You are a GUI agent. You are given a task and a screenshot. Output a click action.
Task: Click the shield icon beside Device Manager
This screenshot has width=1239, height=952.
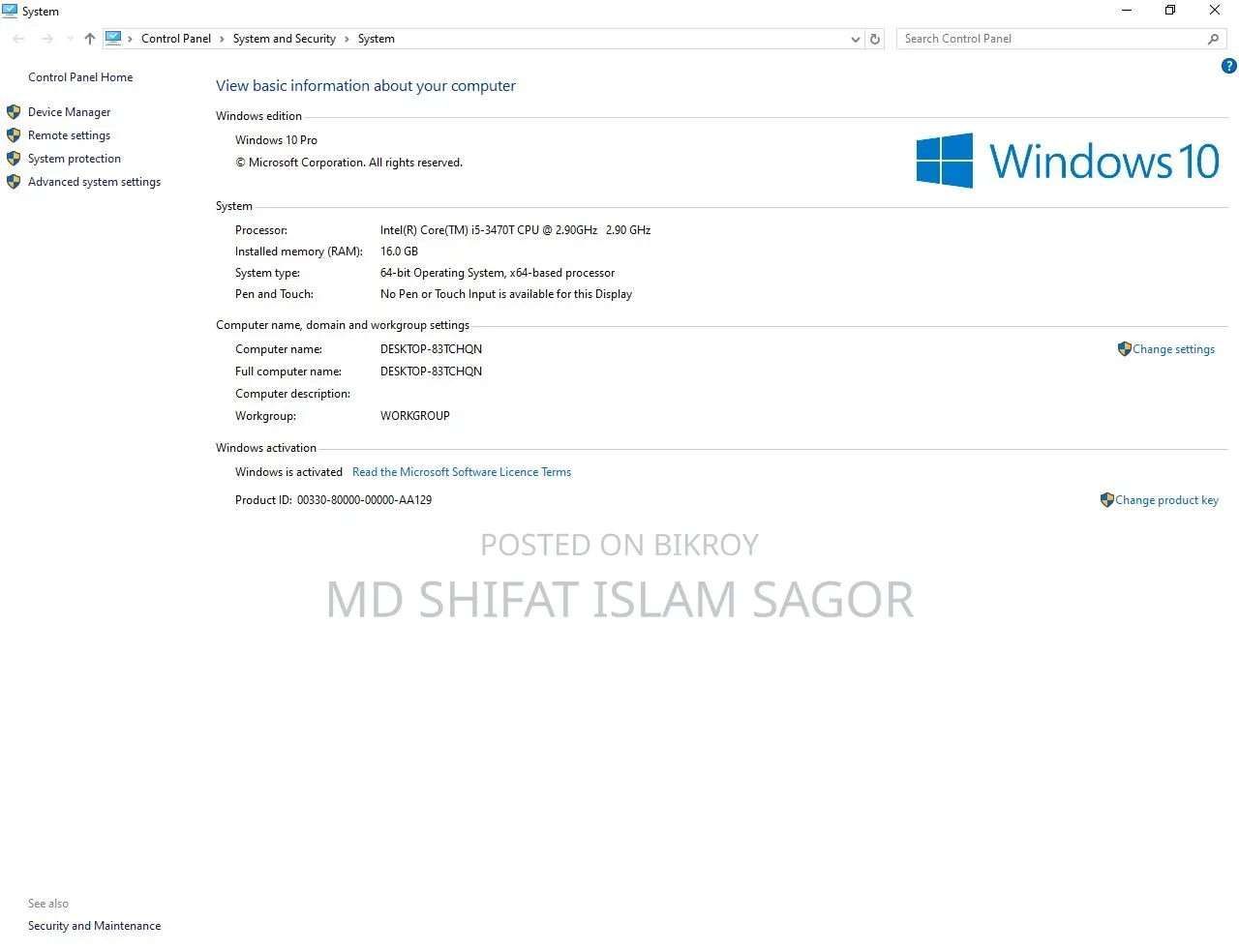point(14,112)
